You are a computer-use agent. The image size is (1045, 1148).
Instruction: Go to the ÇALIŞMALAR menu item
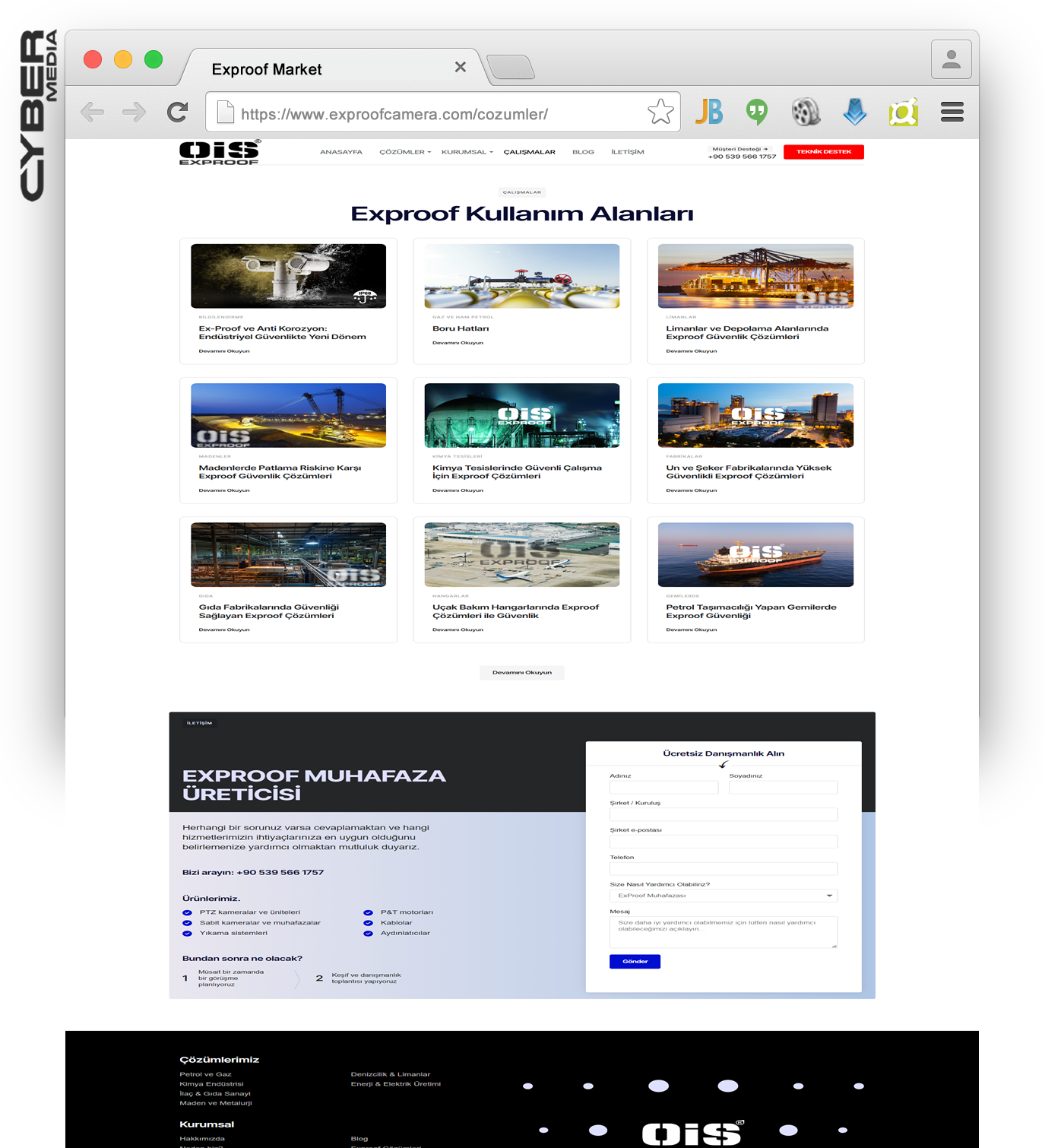529,152
